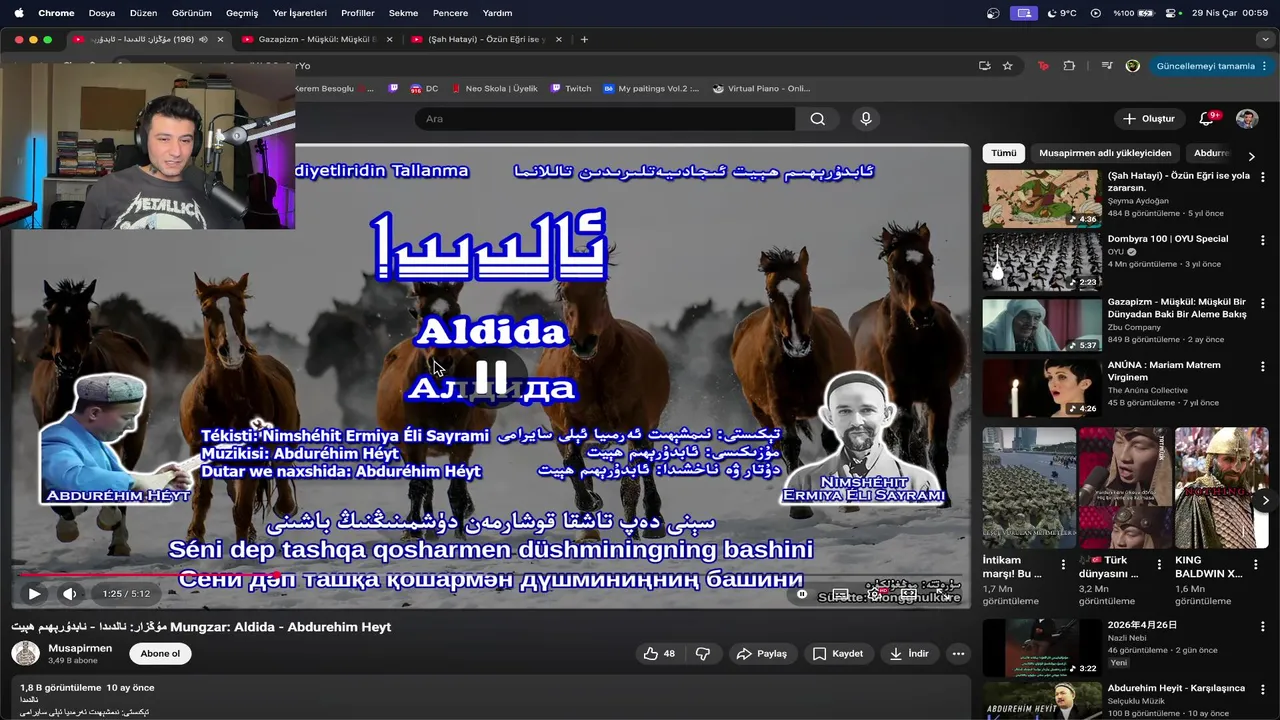Open the Twitch bookmark
This screenshot has width=1280, height=720.
tap(571, 88)
